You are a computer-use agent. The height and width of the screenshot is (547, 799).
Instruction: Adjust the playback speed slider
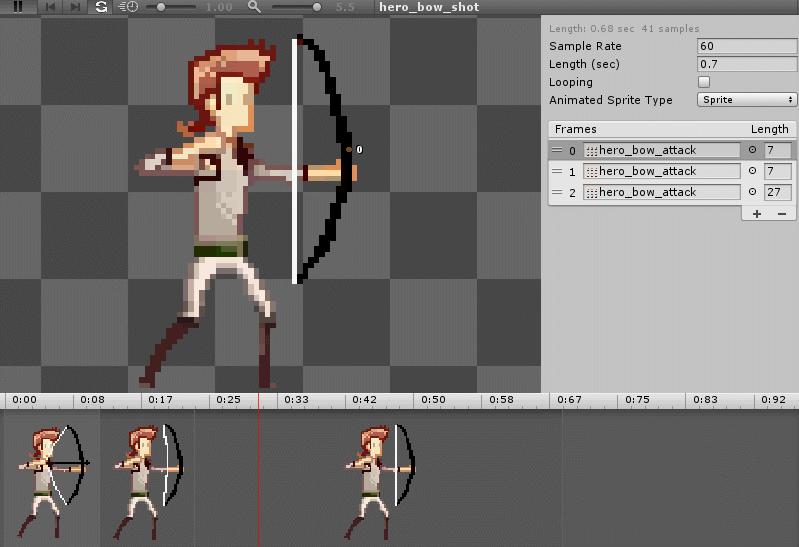[162, 7]
